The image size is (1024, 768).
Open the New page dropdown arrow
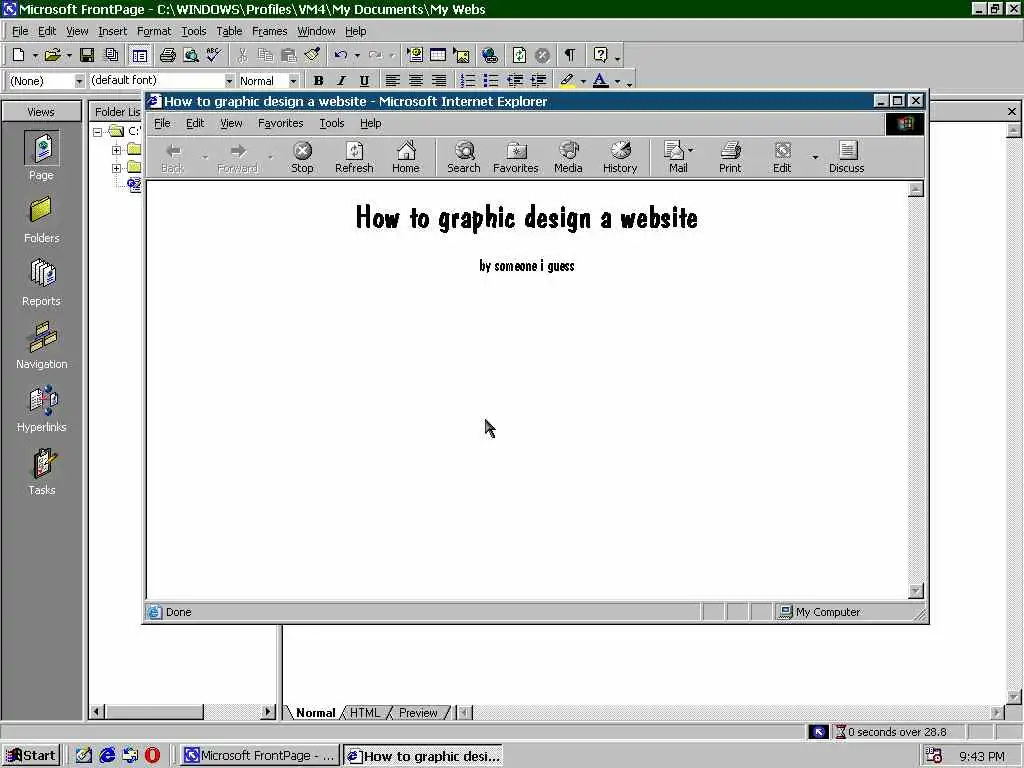[x=35, y=56]
